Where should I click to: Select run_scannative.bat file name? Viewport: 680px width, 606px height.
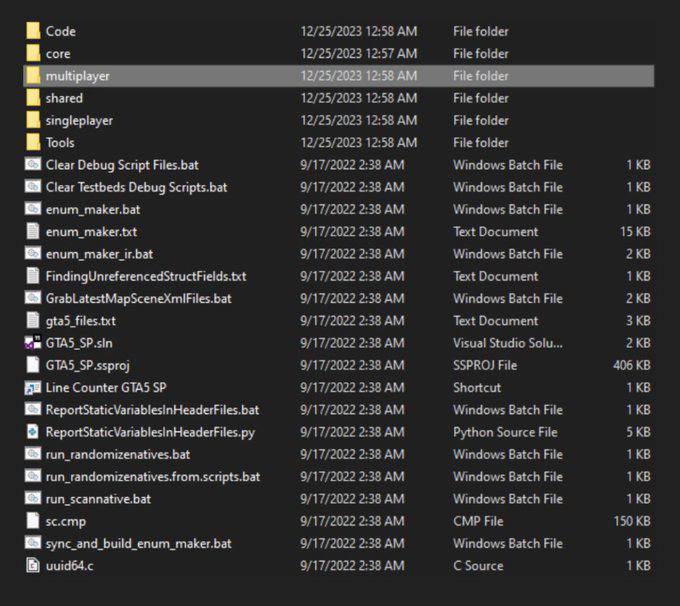pos(98,499)
